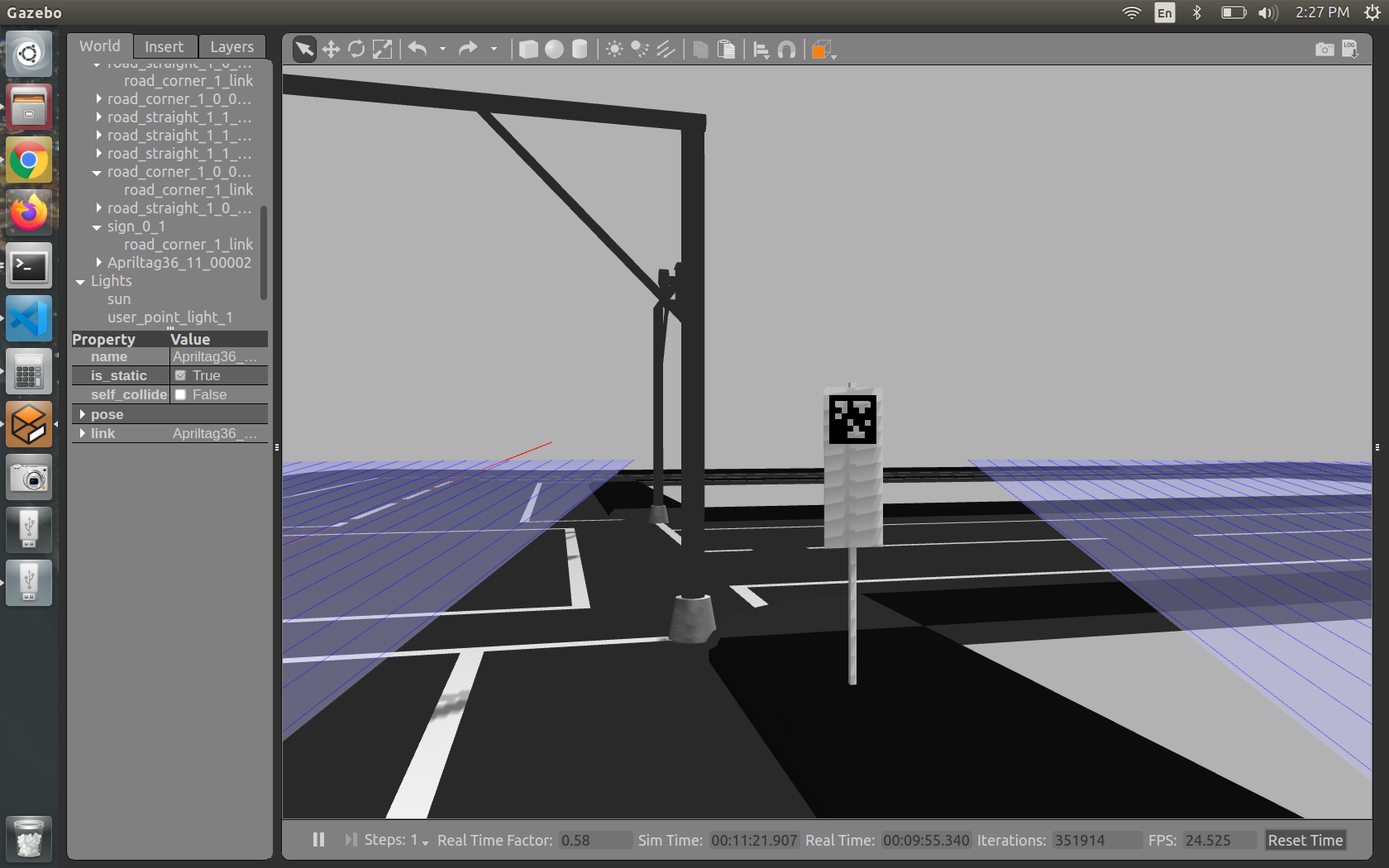1389x868 pixels.
Task: Undo the last action
Action: (x=418, y=50)
